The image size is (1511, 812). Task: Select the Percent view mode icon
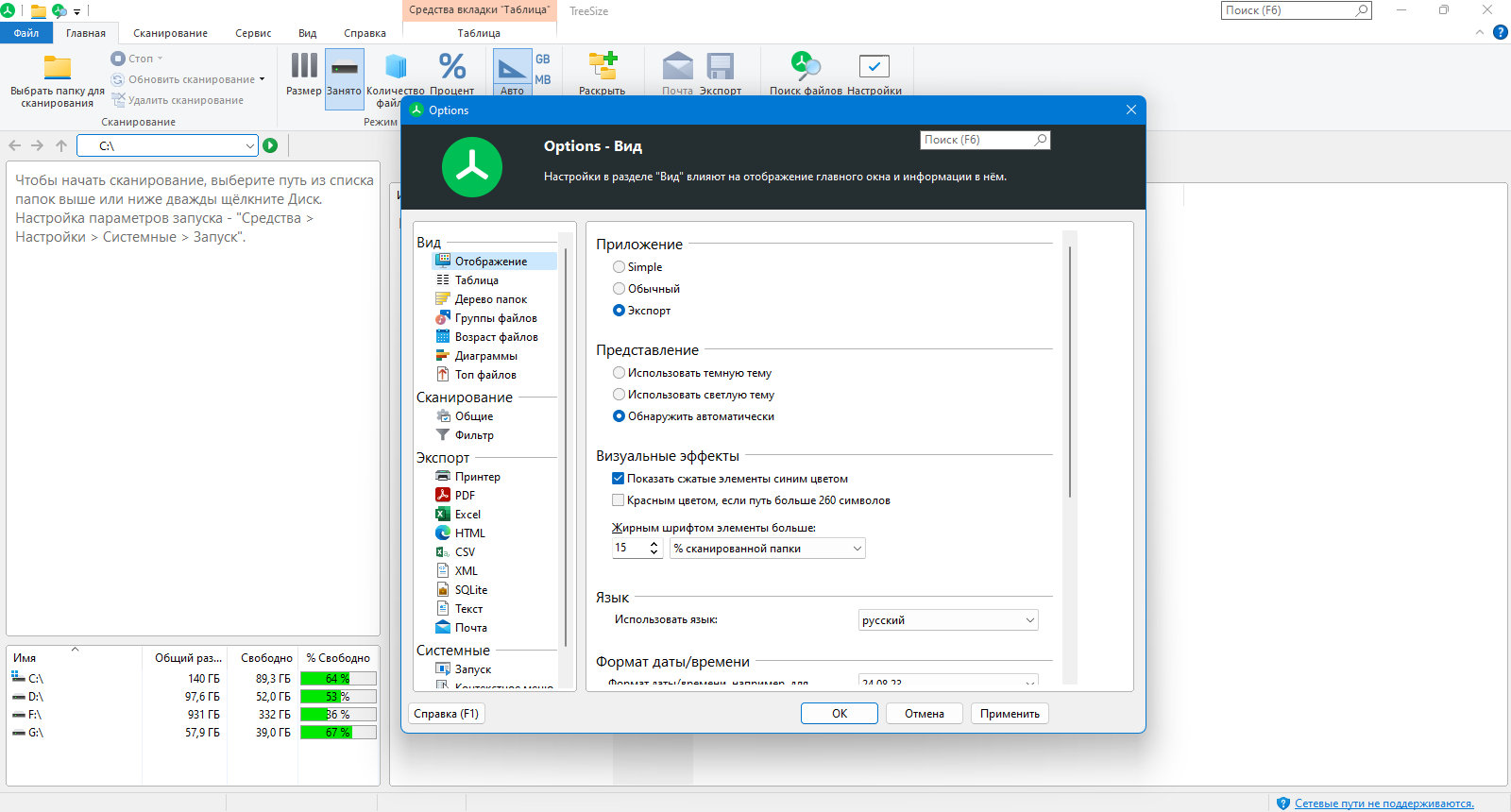click(452, 66)
